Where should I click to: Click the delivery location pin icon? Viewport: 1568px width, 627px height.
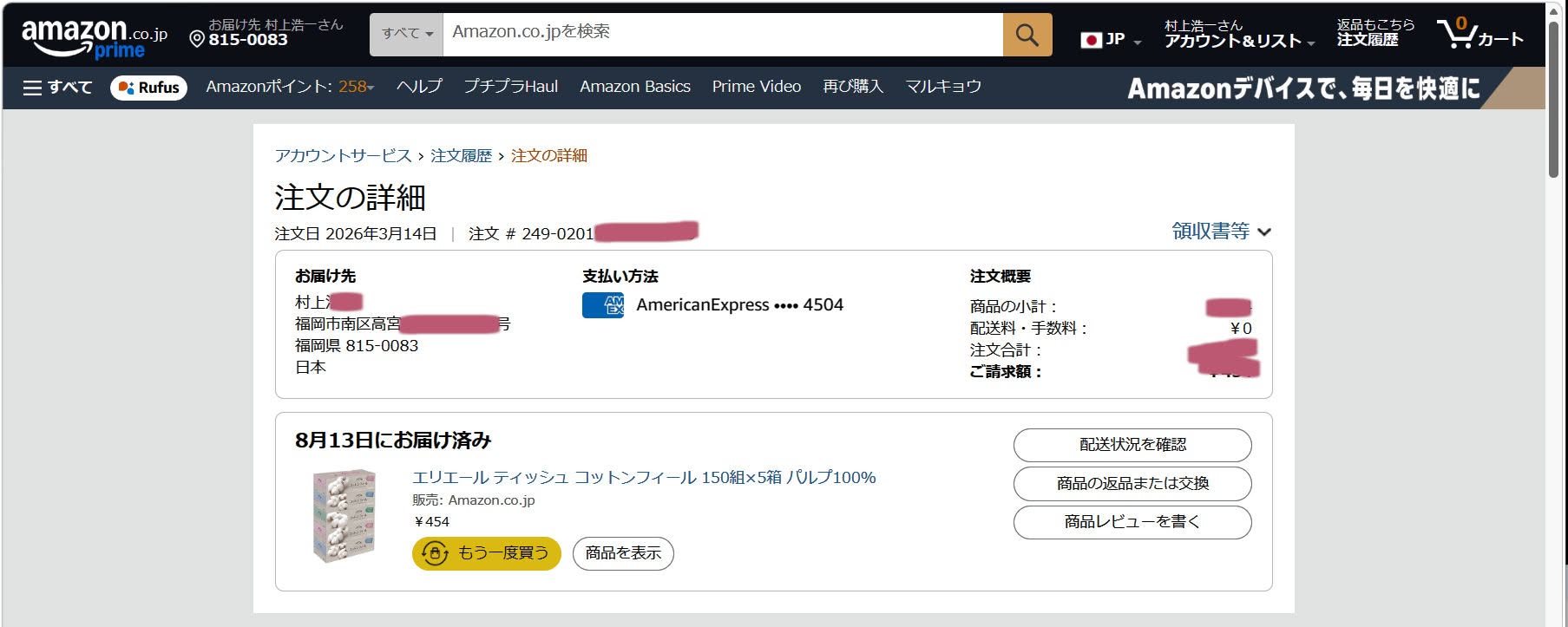coord(197,40)
